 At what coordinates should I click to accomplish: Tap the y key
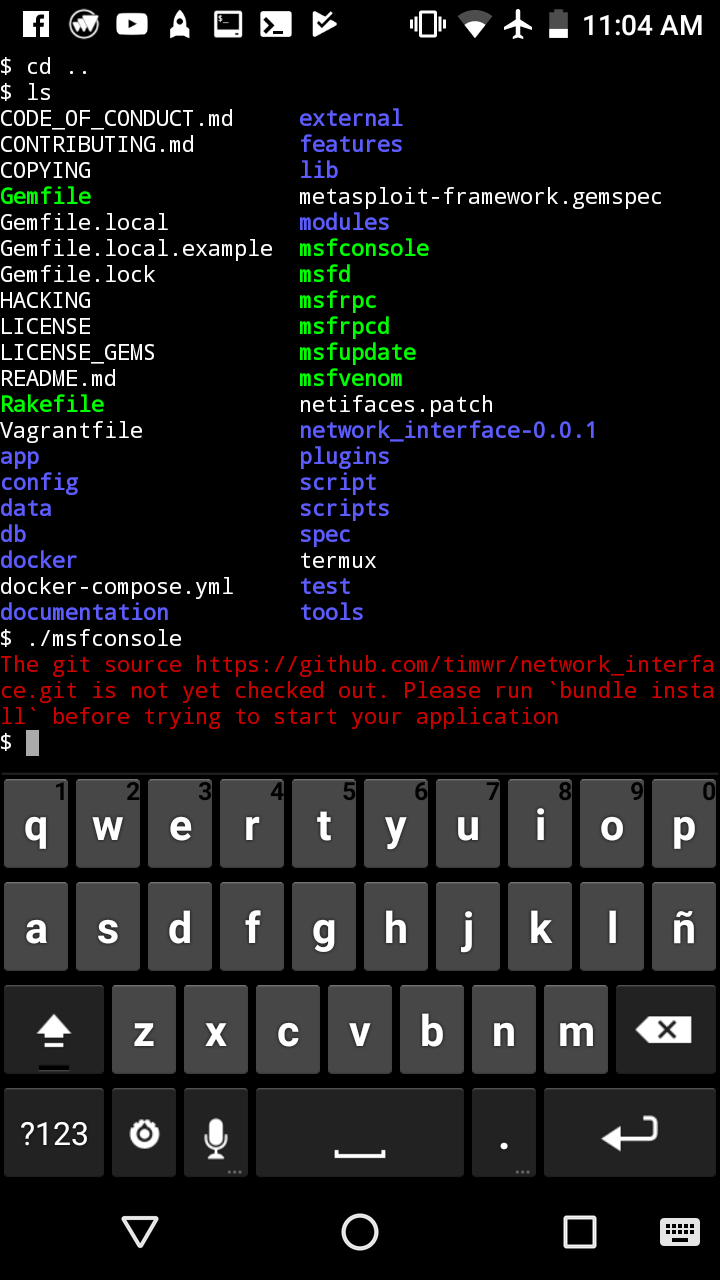coord(396,824)
